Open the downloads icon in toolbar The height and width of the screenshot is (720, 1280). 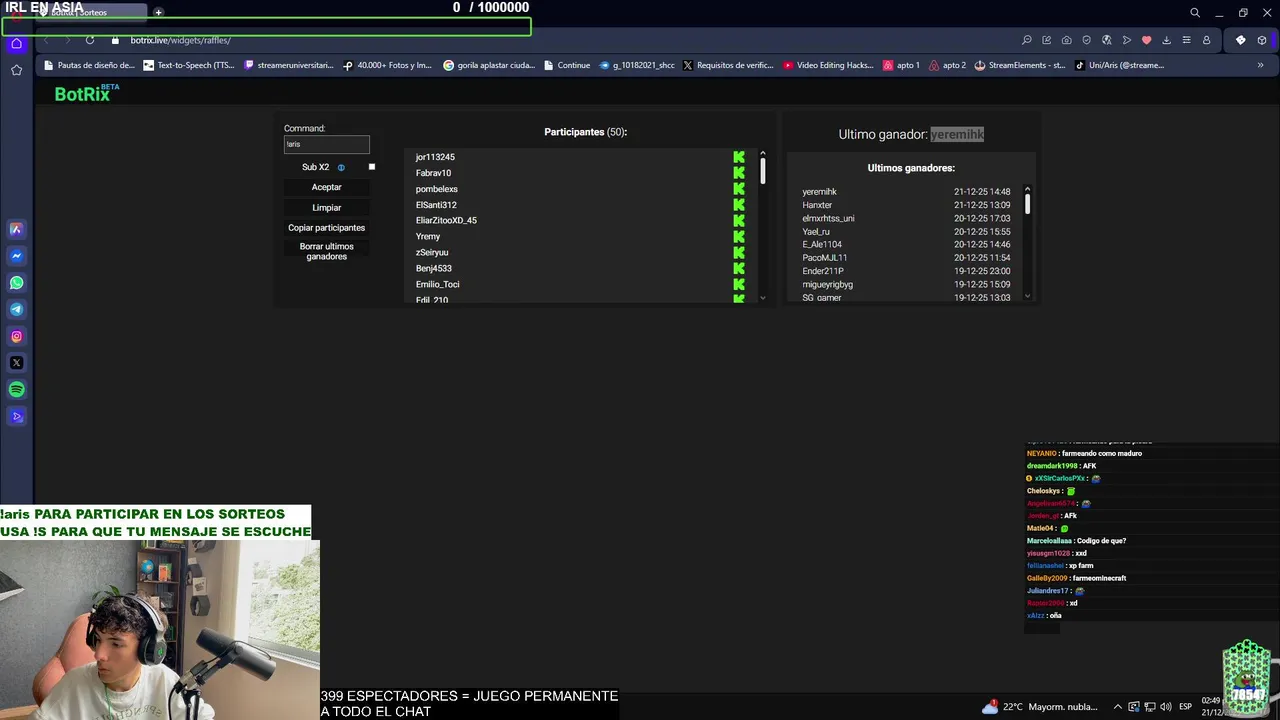tap(1166, 40)
